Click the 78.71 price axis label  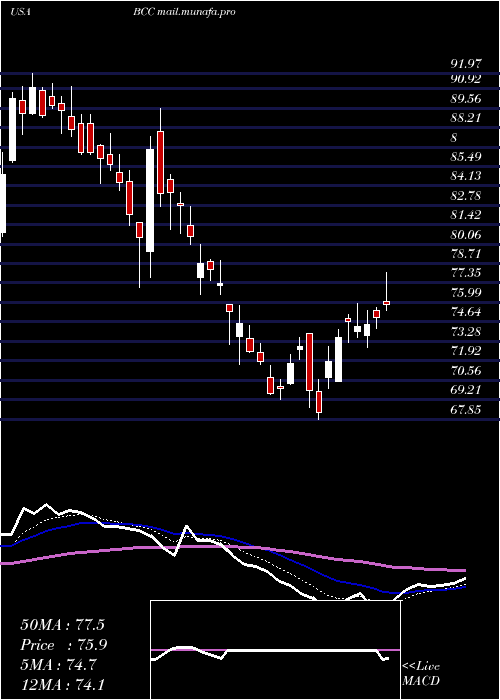point(466,254)
